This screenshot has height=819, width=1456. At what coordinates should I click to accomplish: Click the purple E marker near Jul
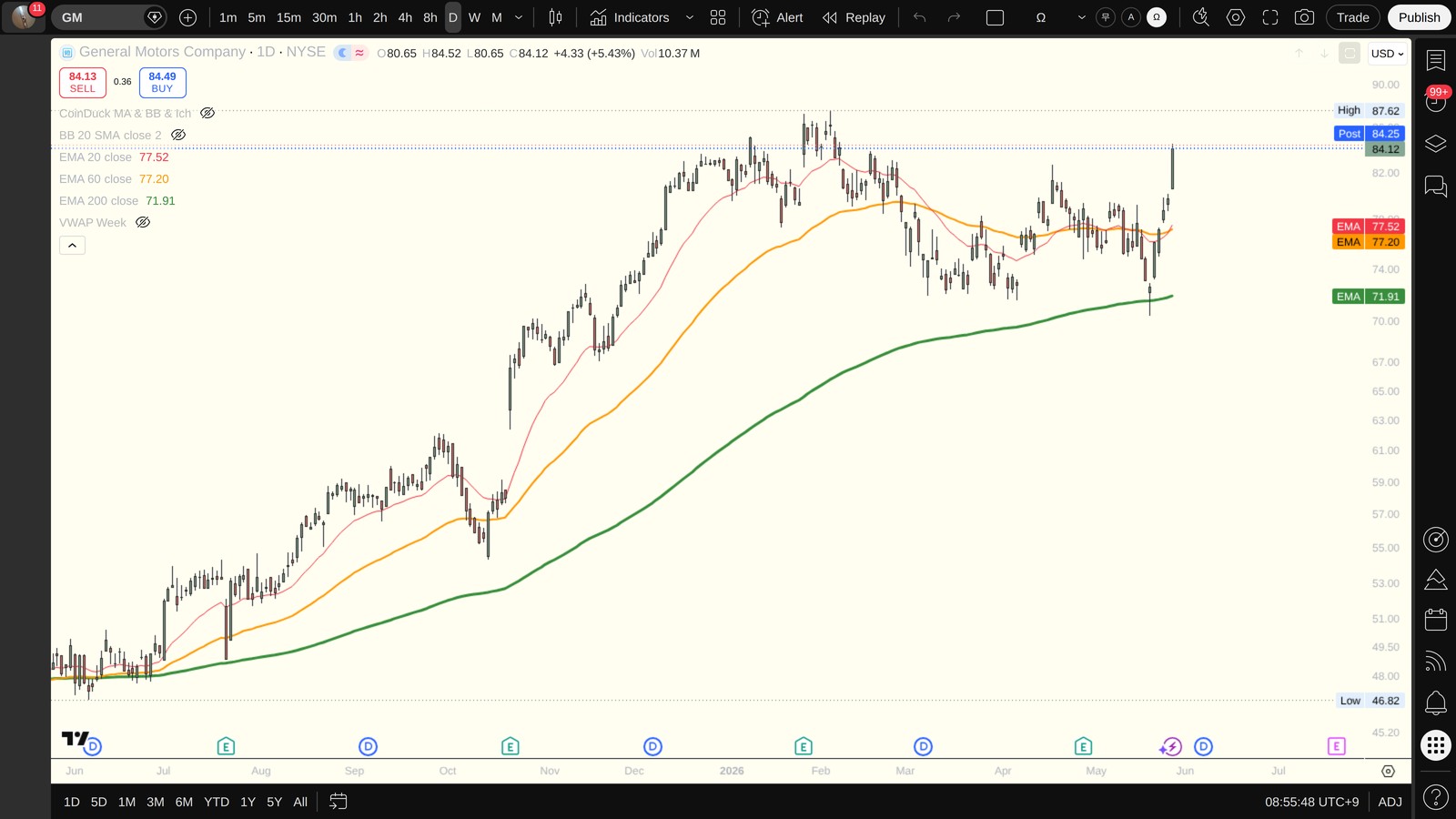[x=1336, y=746]
